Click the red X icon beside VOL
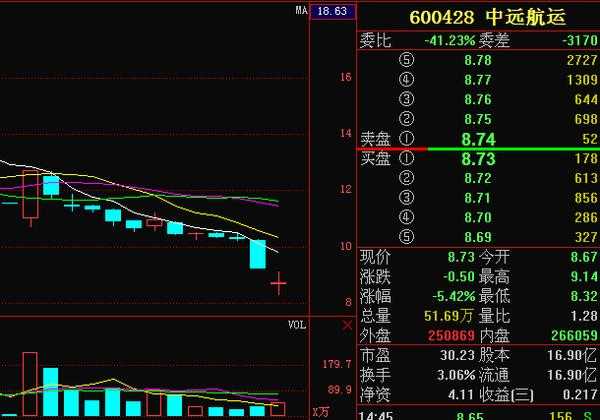The height and width of the screenshot is (420, 600). pyautogui.click(x=347, y=326)
